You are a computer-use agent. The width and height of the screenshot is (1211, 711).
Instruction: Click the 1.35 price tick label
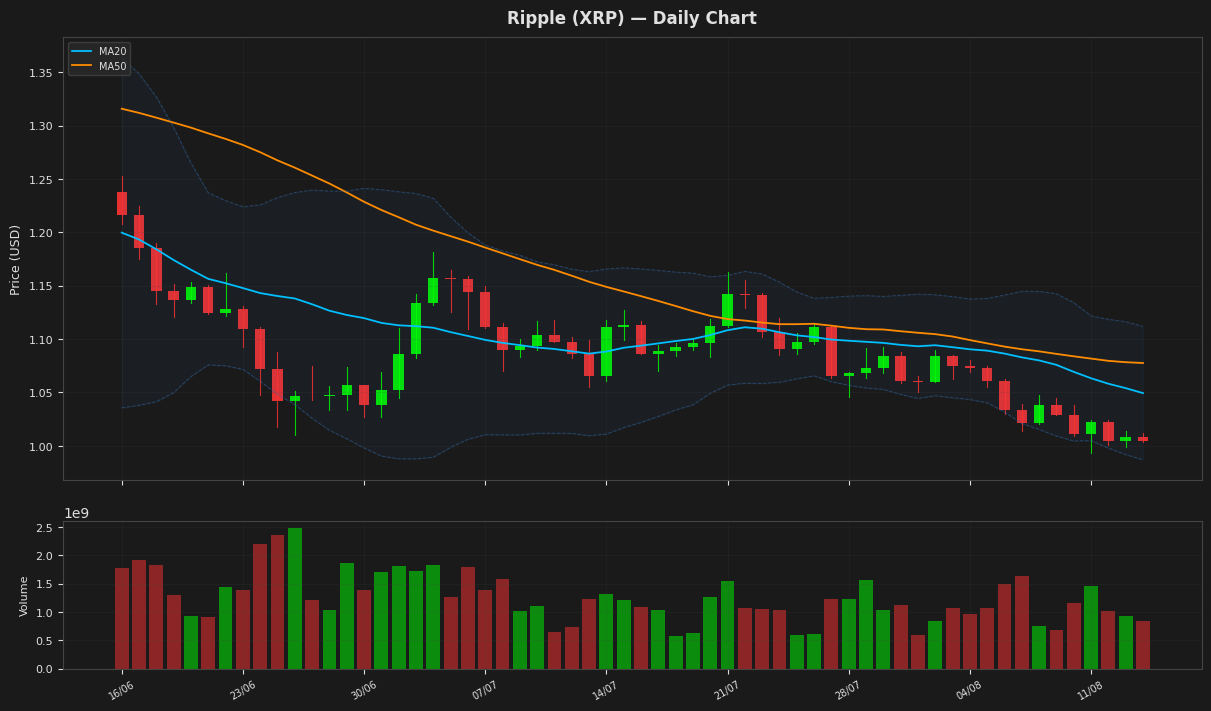(41, 73)
